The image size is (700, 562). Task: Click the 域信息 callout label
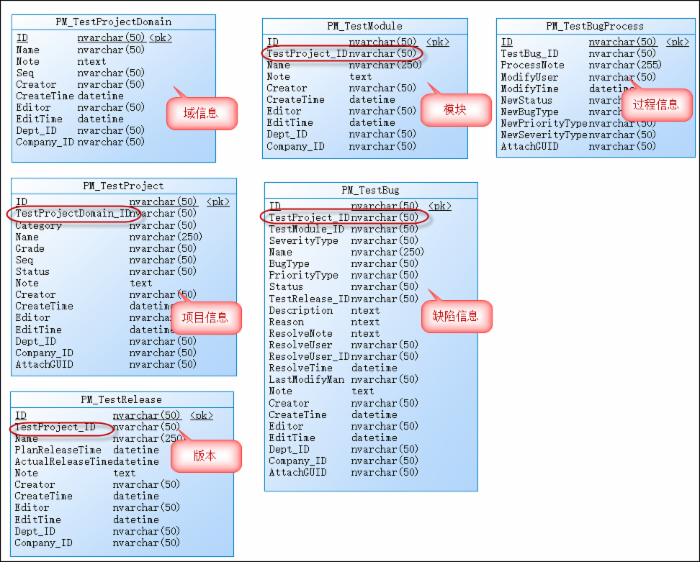point(208,114)
